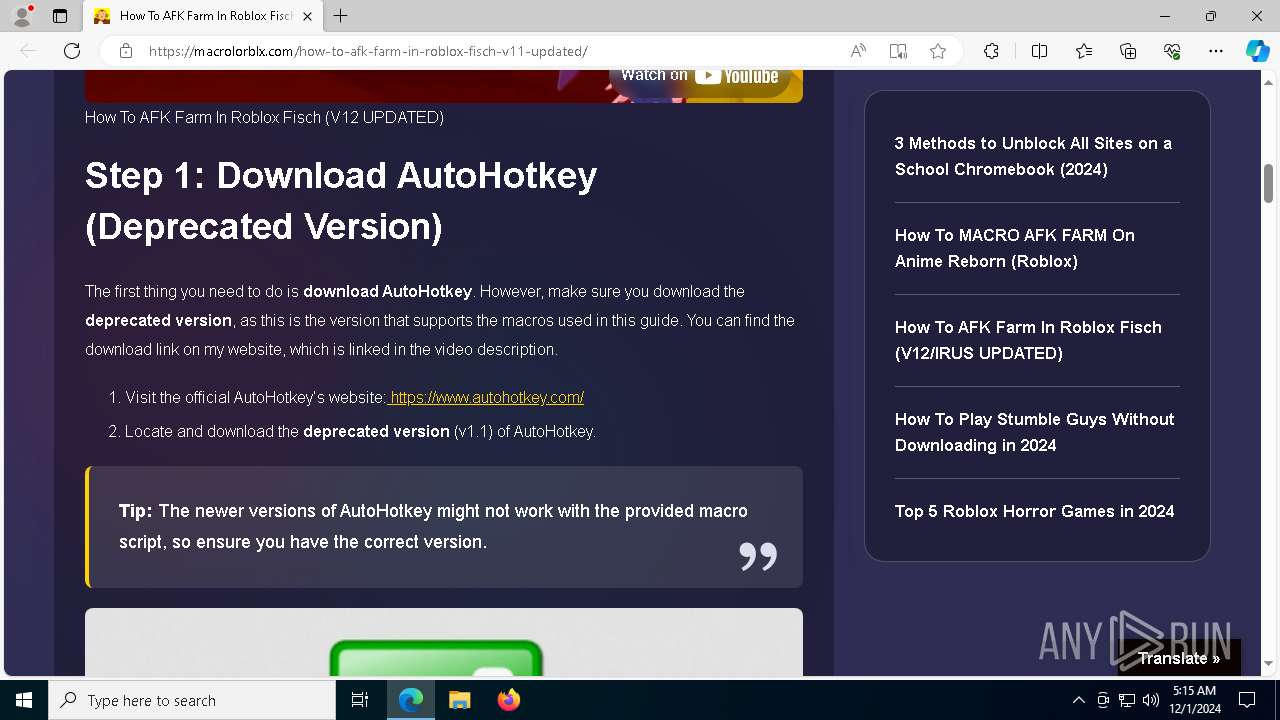Click the Step 1: Download AutoHotkey heading
The width and height of the screenshot is (1280, 720).
click(x=341, y=201)
